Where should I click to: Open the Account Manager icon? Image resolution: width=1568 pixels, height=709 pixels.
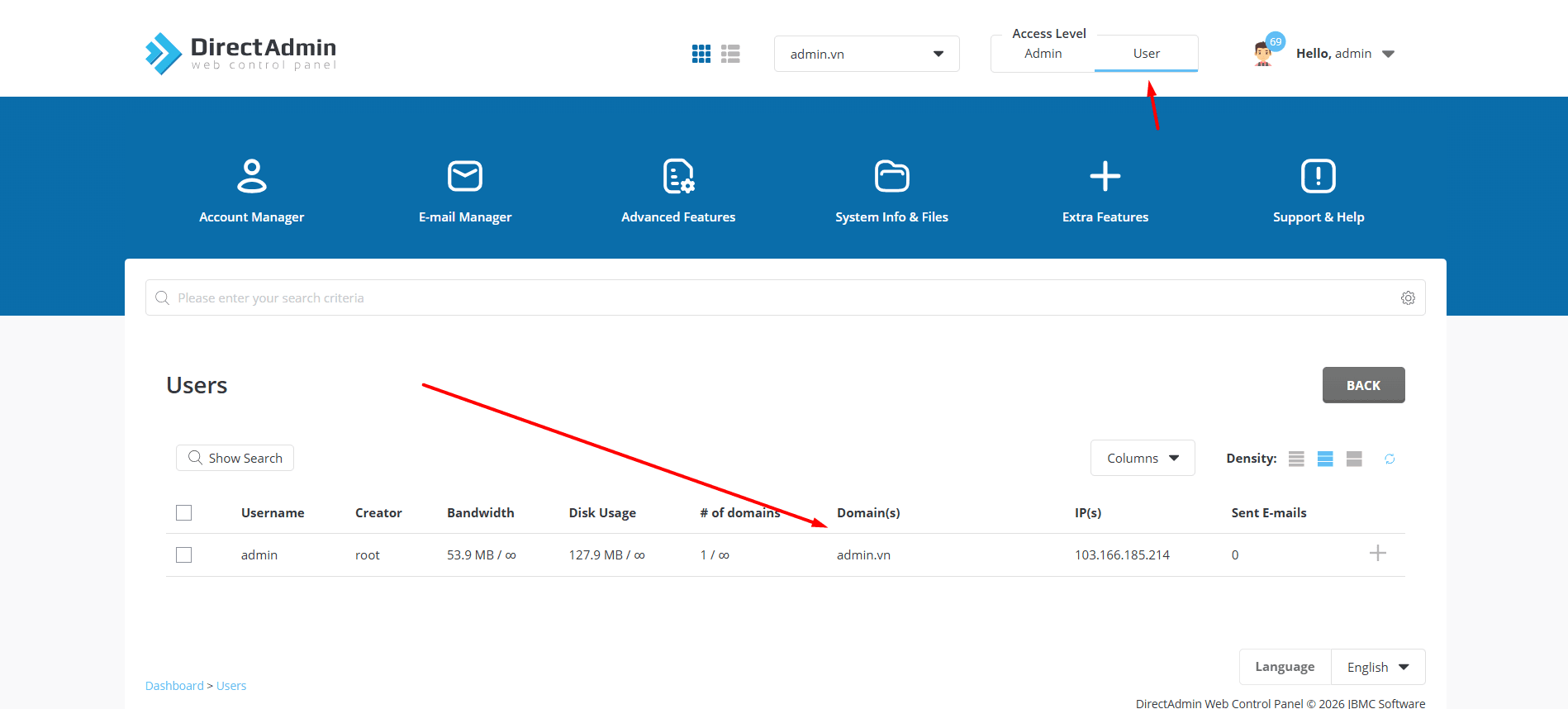tap(251, 176)
